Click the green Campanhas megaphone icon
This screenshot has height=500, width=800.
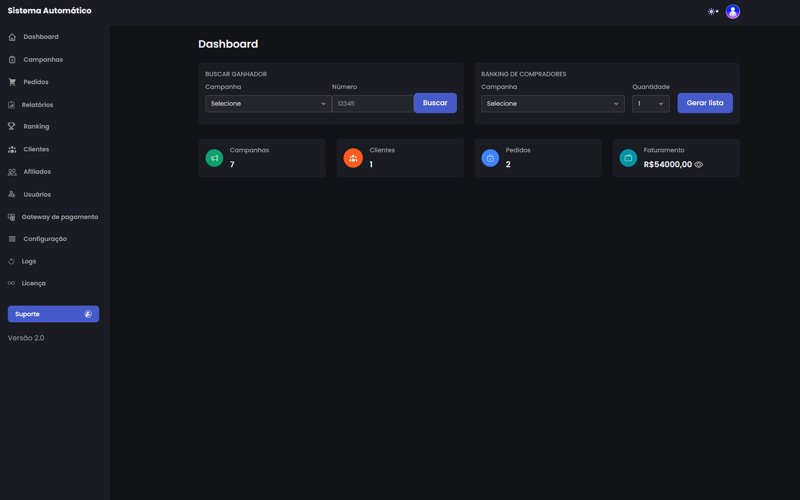214,158
